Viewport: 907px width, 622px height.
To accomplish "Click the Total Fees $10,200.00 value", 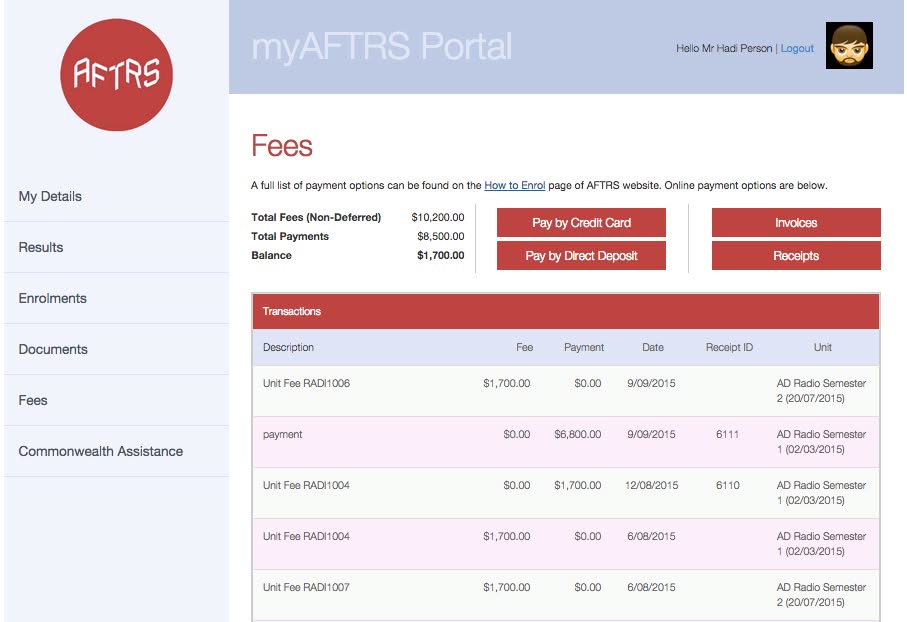I will (x=437, y=217).
